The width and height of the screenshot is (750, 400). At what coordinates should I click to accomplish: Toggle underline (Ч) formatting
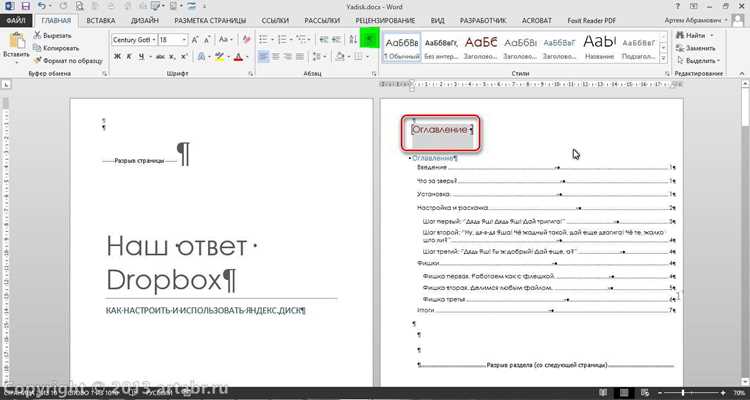pyautogui.click(x=142, y=57)
